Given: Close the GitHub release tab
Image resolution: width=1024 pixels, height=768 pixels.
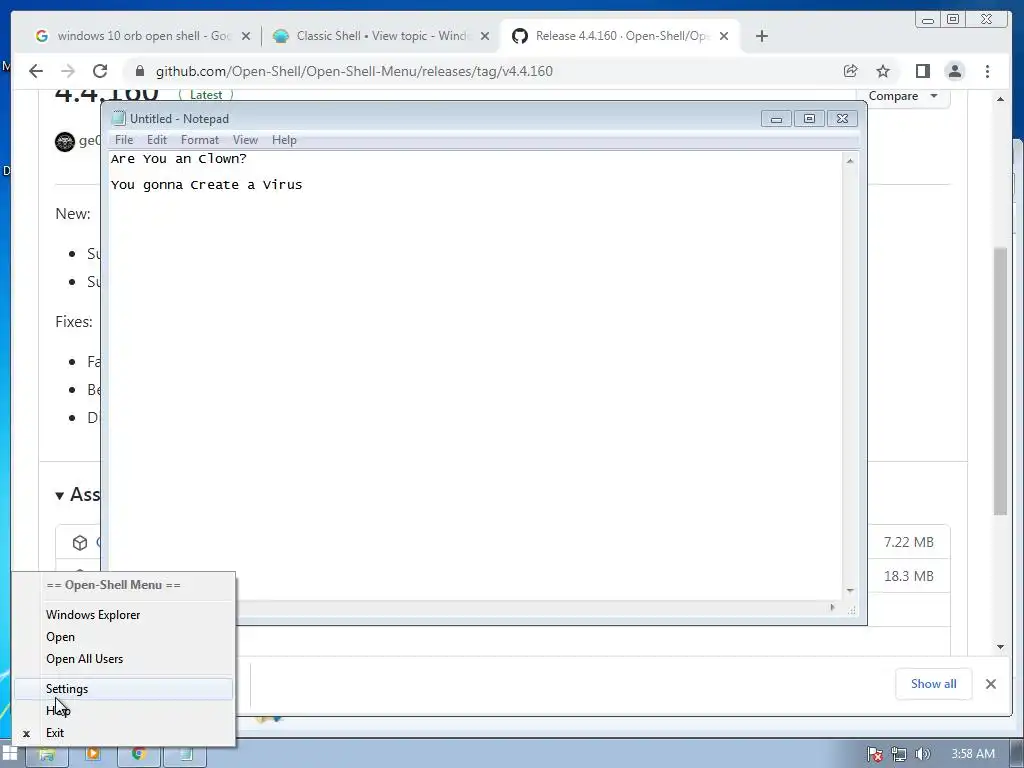Looking at the screenshot, I should 724,37.
